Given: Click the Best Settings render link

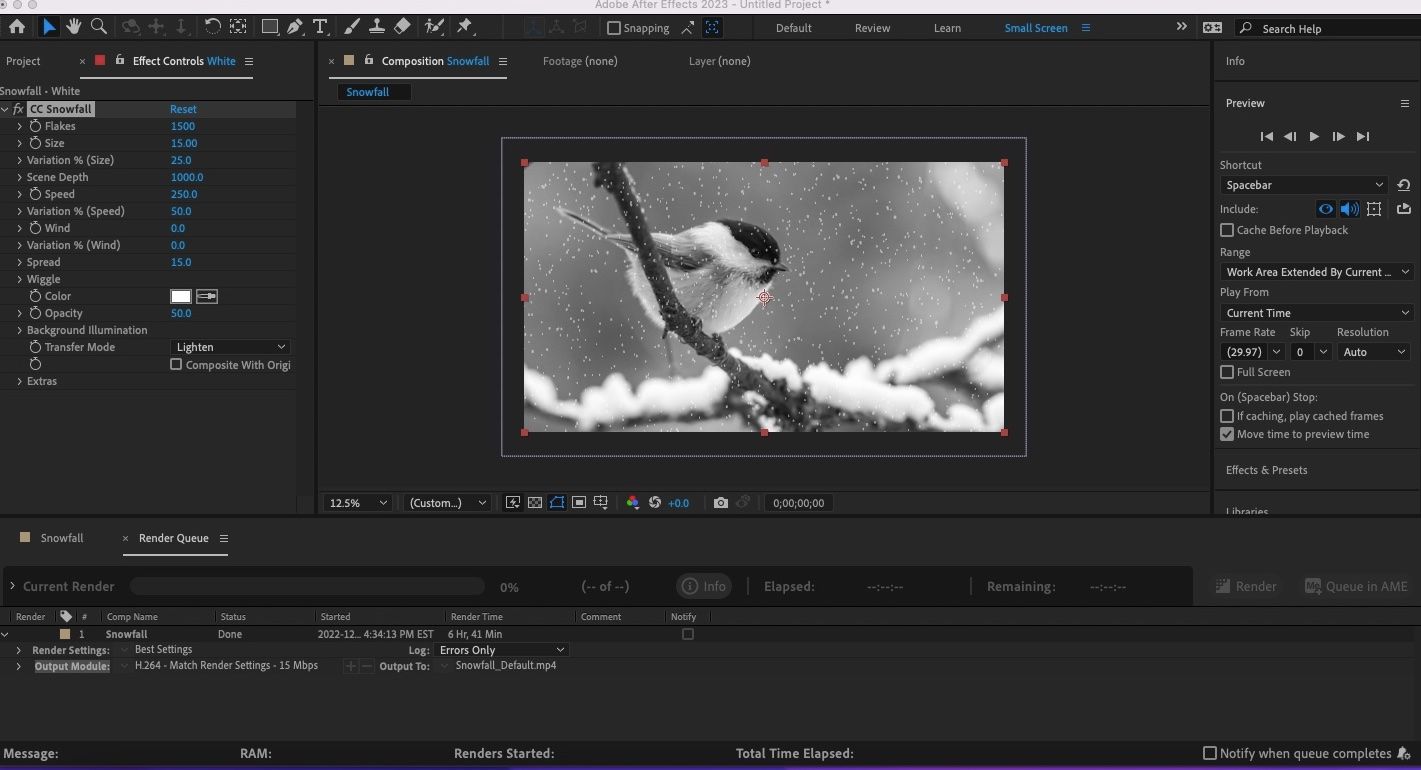Looking at the screenshot, I should pyautogui.click(x=163, y=650).
